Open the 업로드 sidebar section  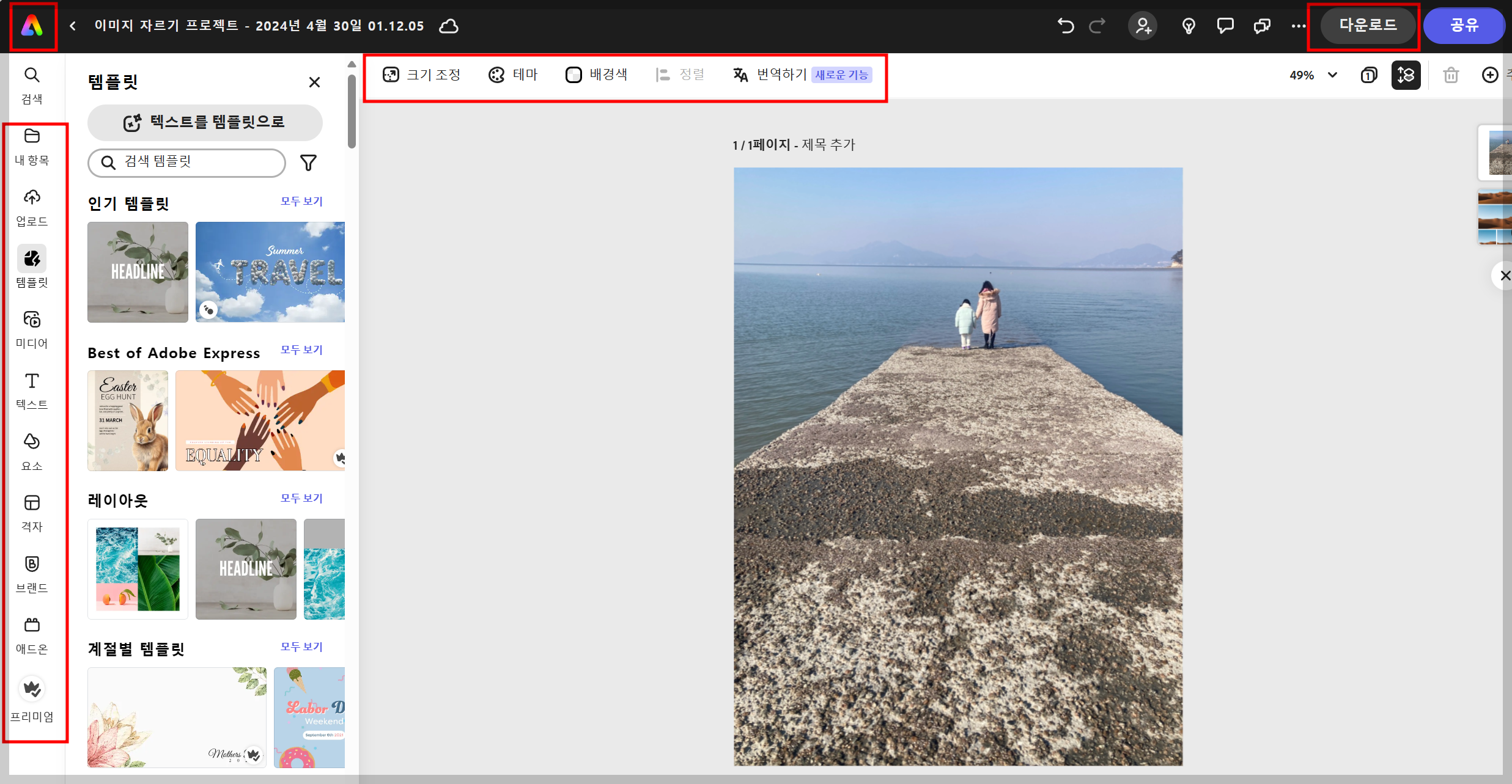click(32, 208)
